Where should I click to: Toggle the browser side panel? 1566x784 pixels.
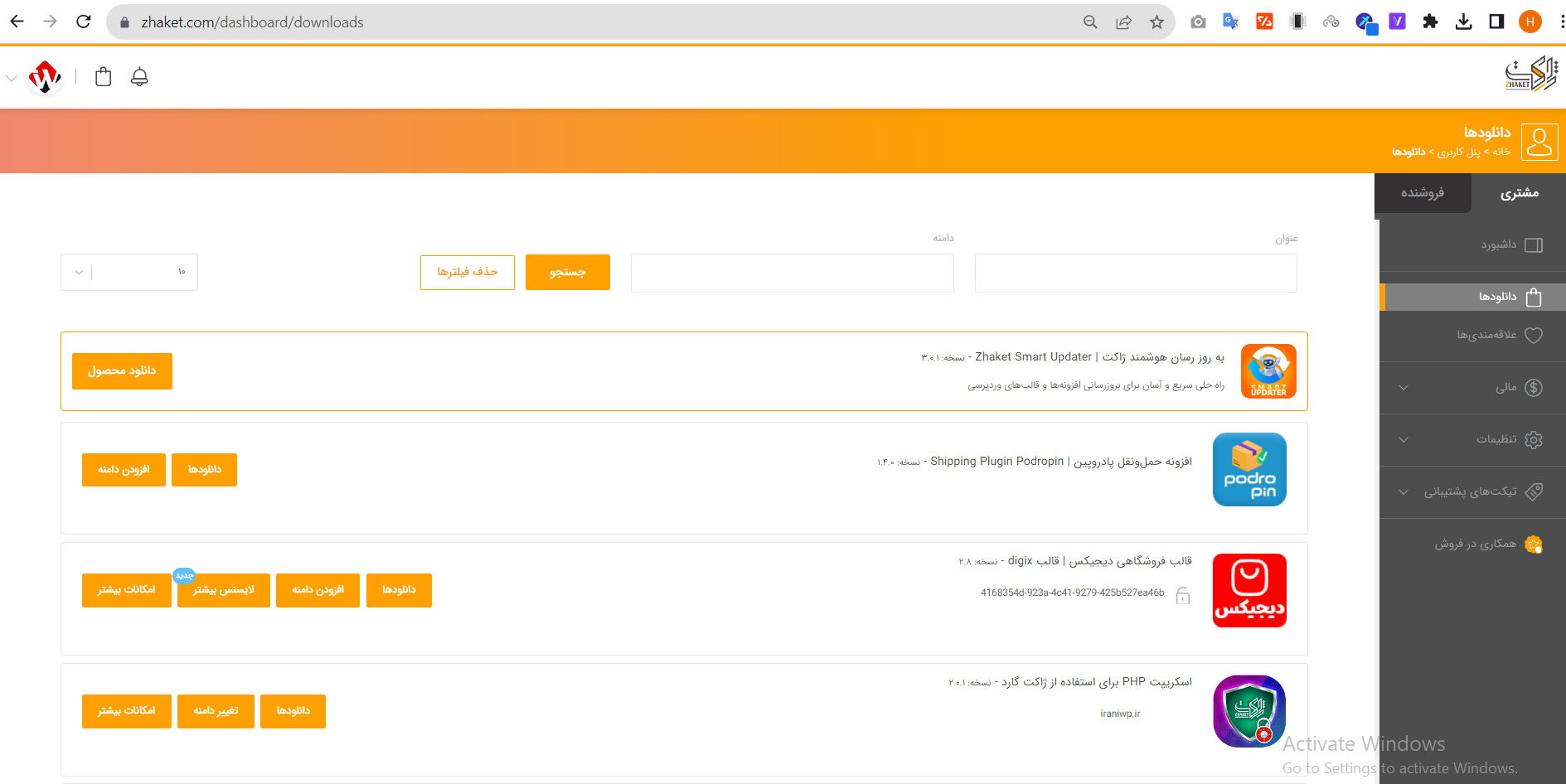pos(1496,22)
